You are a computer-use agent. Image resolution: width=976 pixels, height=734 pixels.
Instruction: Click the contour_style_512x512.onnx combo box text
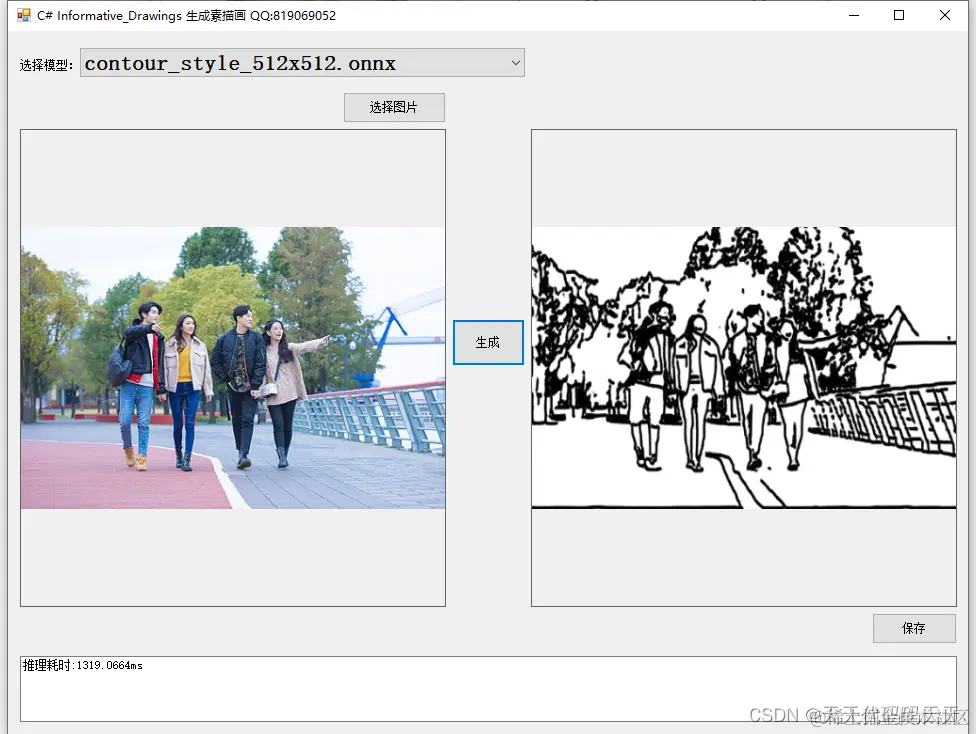pos(240,64)
